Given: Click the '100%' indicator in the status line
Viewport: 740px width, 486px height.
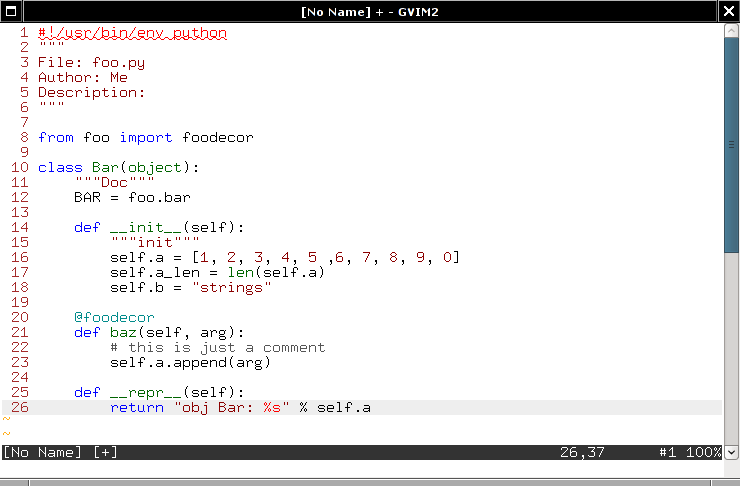Looking at the screenshot, I should 704,452.
